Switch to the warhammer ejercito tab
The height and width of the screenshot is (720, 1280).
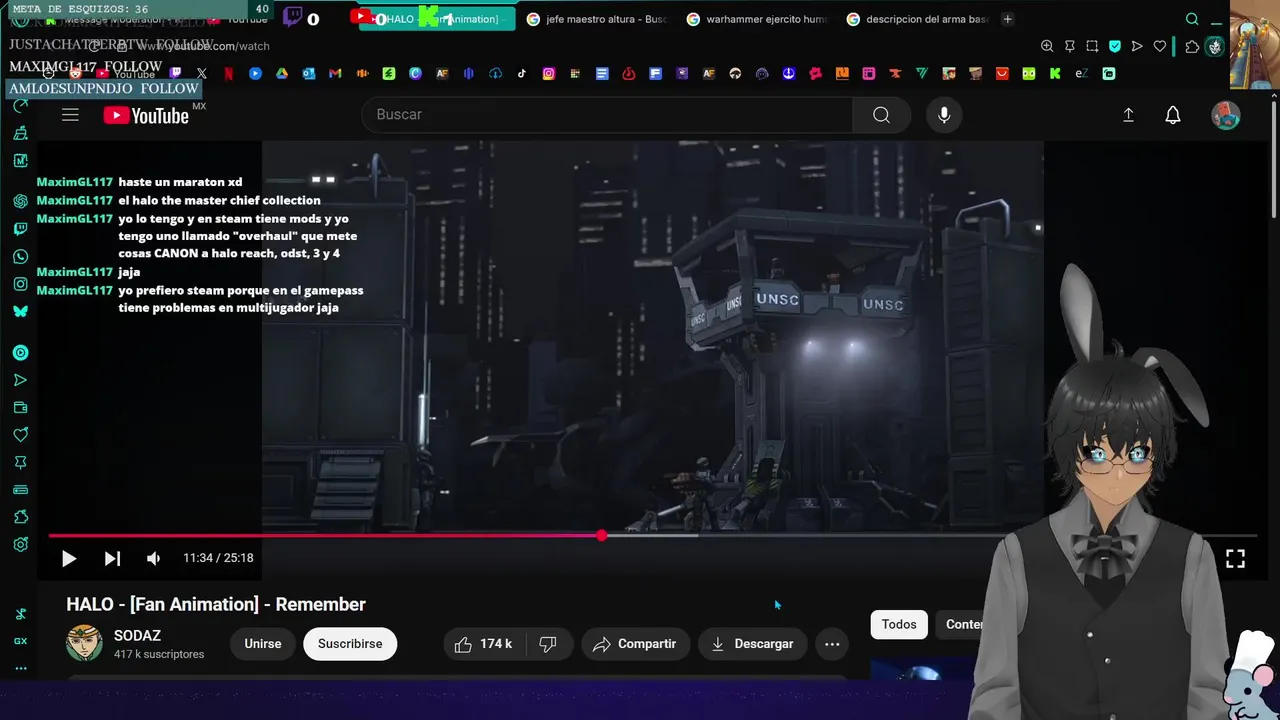(x=757, y=19)
